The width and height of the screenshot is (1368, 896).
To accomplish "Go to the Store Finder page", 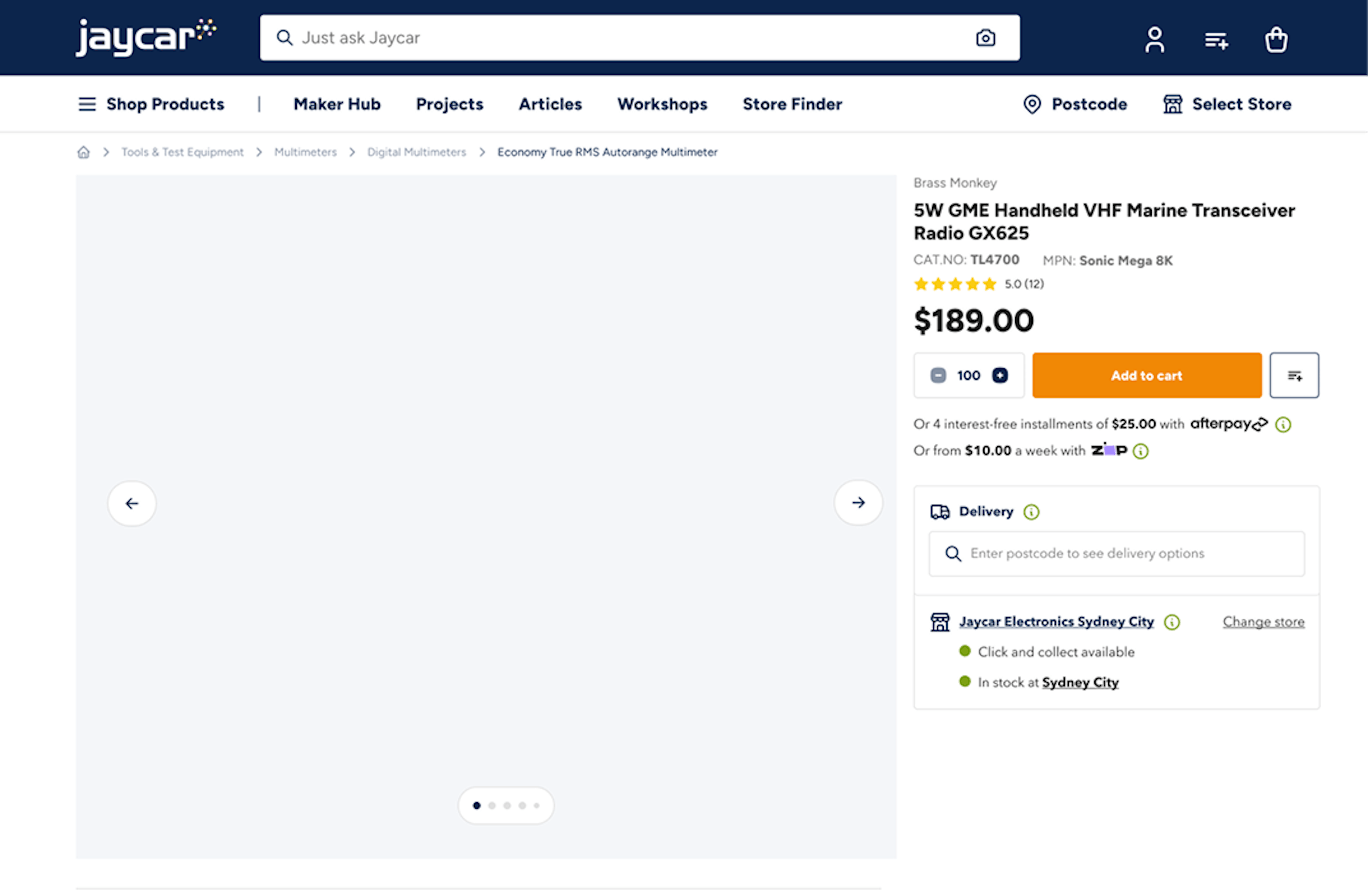I will 792,104.
